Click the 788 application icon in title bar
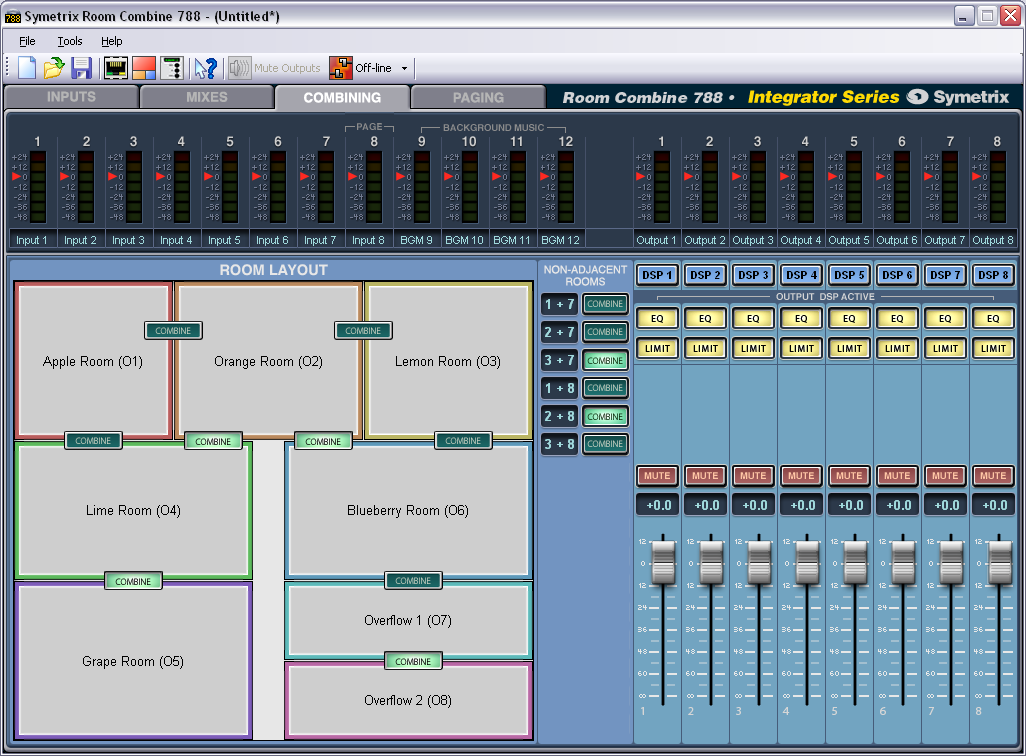The height and width of the screenshot is (756, 1026). [x=12, y=16]
